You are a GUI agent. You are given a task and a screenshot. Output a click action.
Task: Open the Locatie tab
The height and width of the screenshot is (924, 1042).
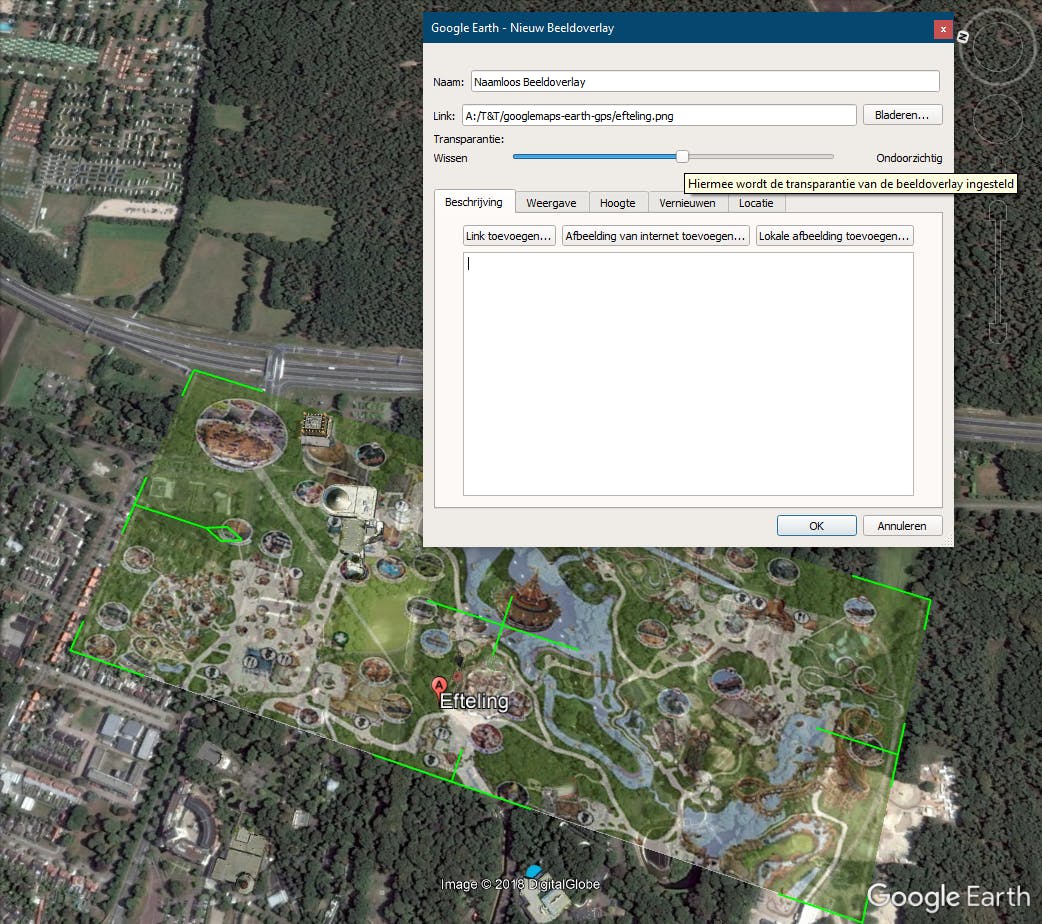pos(756,202)
